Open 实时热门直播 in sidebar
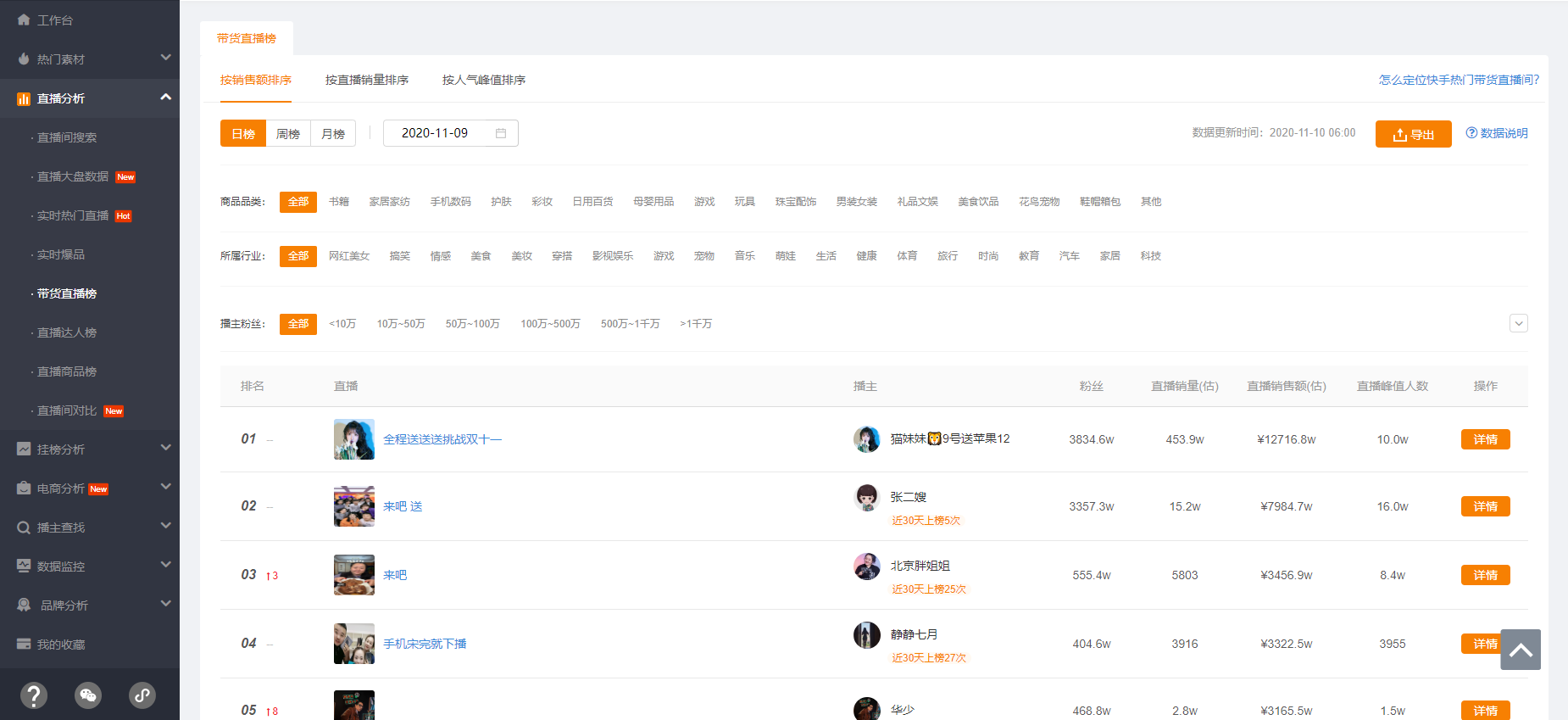This screenshot has width=1568, height=720. 73,215
